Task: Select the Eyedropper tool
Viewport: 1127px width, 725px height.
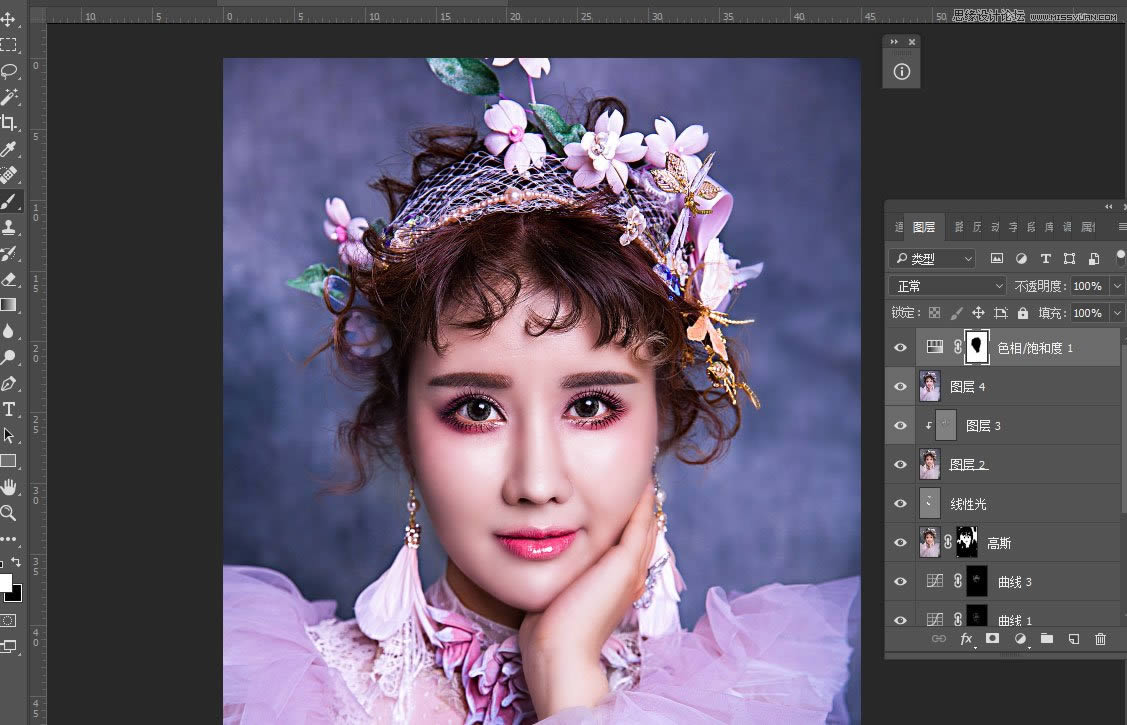Action: [9, 149]
